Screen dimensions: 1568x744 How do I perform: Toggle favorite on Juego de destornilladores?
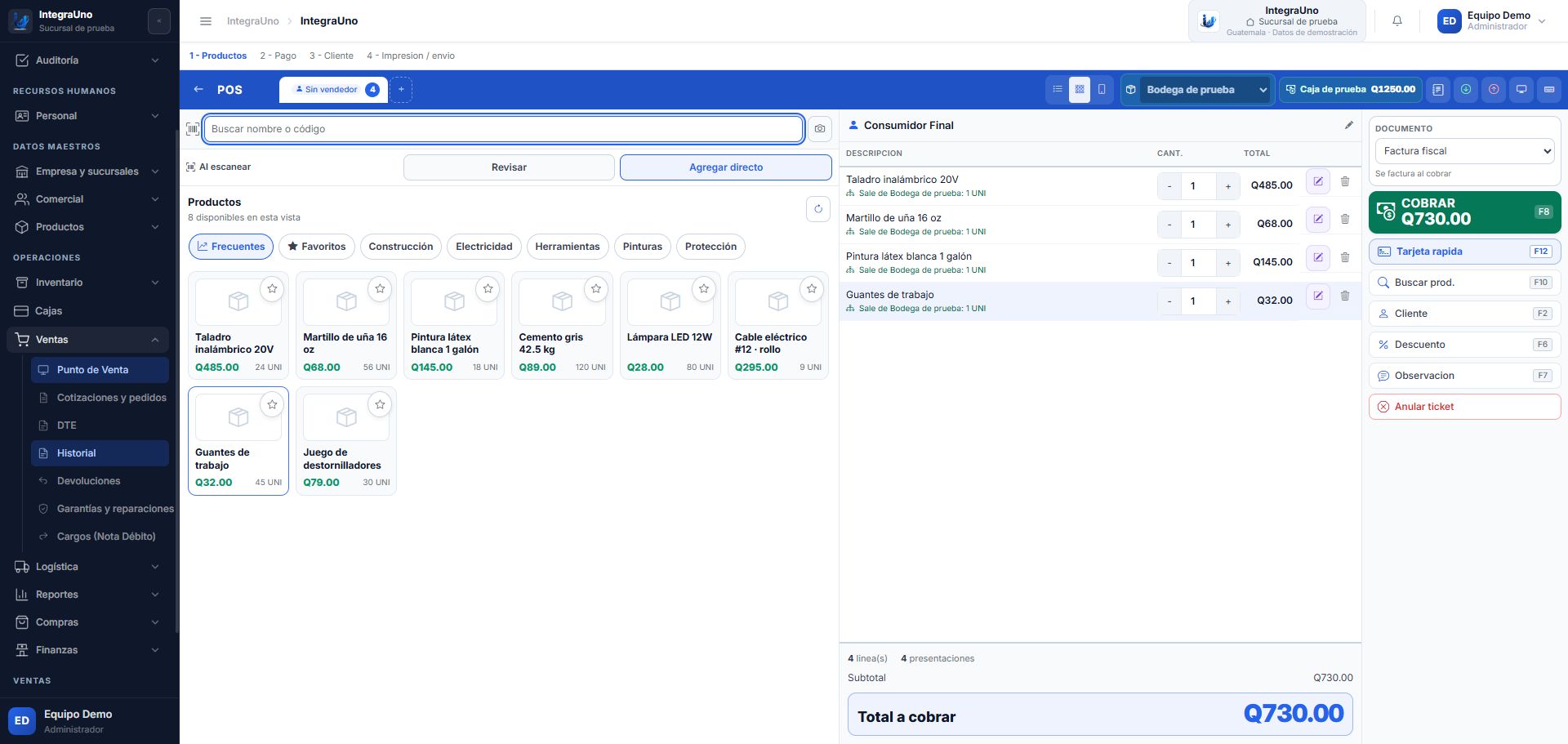tap(380, 404)
